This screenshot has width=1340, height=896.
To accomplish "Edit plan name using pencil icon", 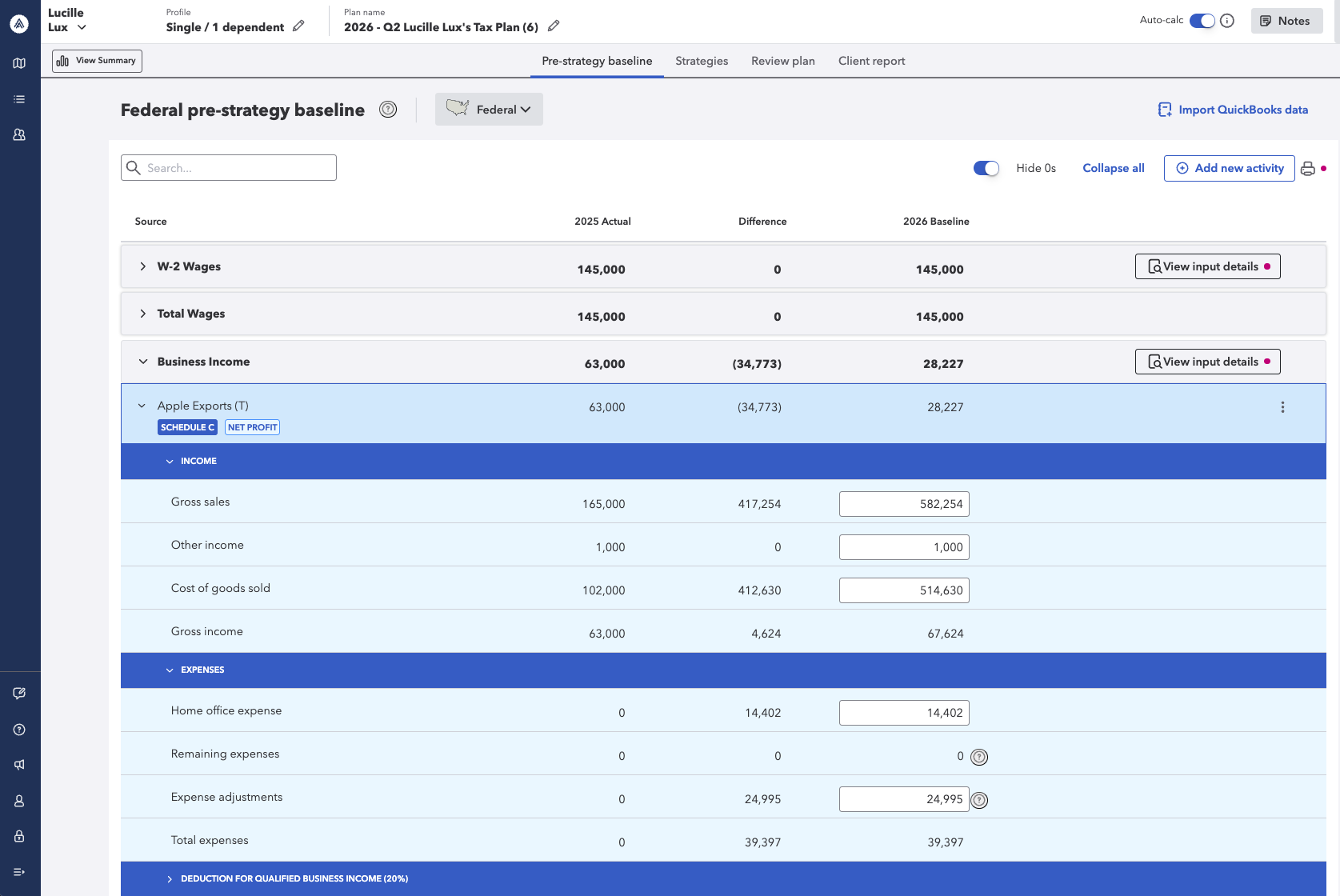I will tap(554, 26).
